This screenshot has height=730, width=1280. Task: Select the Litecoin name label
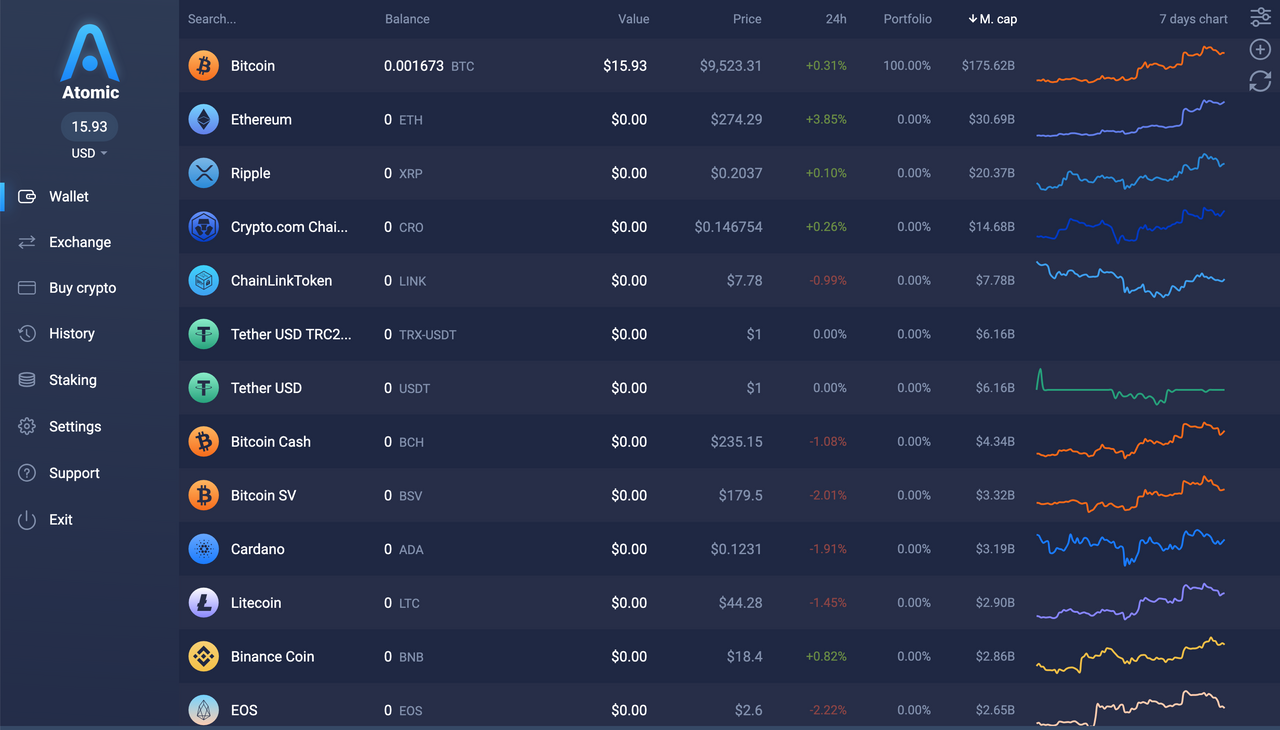[x=256, y=603]
